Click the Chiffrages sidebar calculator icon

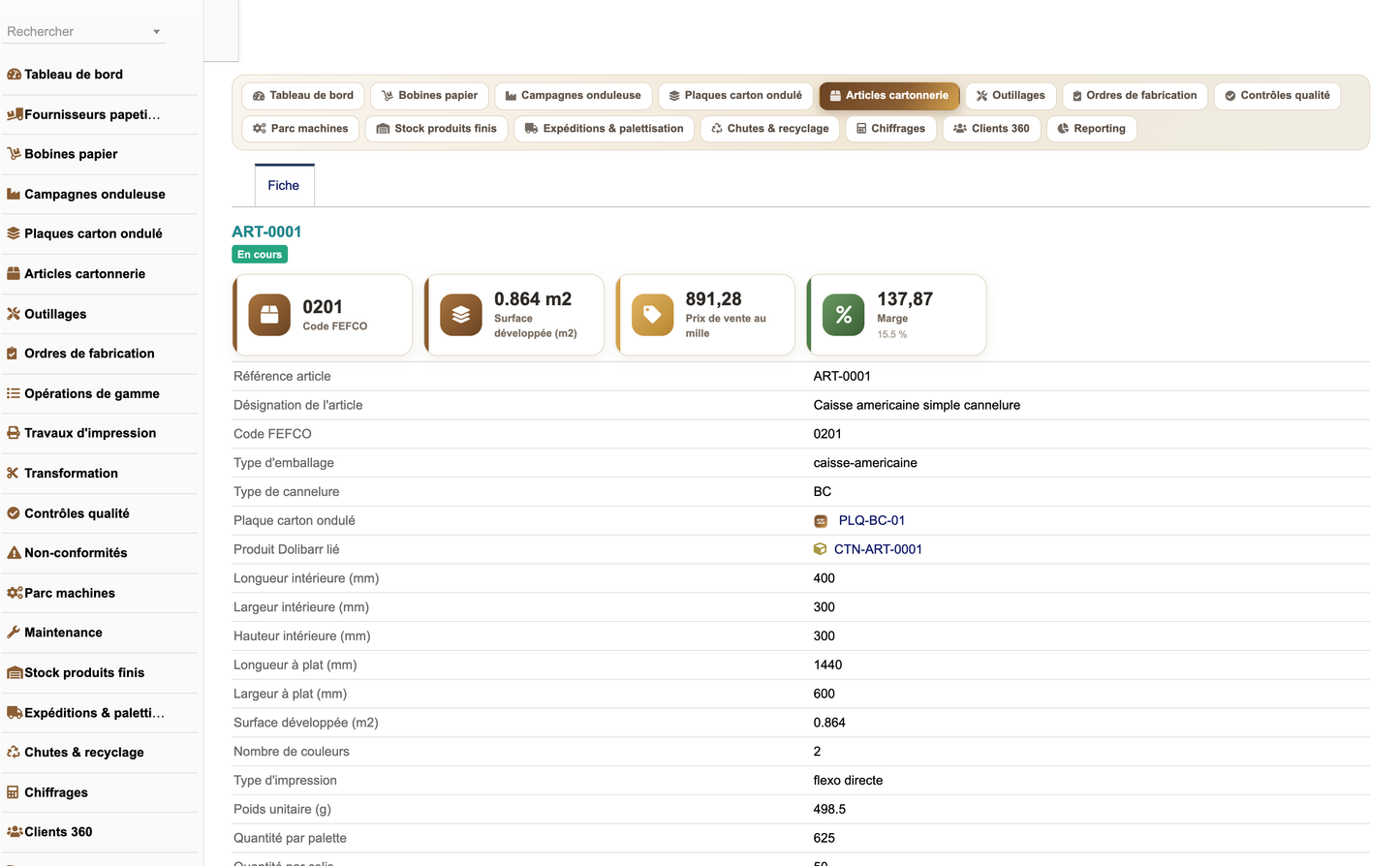pyautogui.click(x=13, y=792)
